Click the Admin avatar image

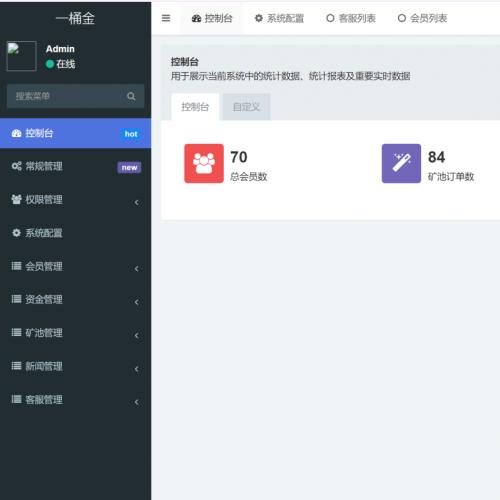(x=21, y=56)
